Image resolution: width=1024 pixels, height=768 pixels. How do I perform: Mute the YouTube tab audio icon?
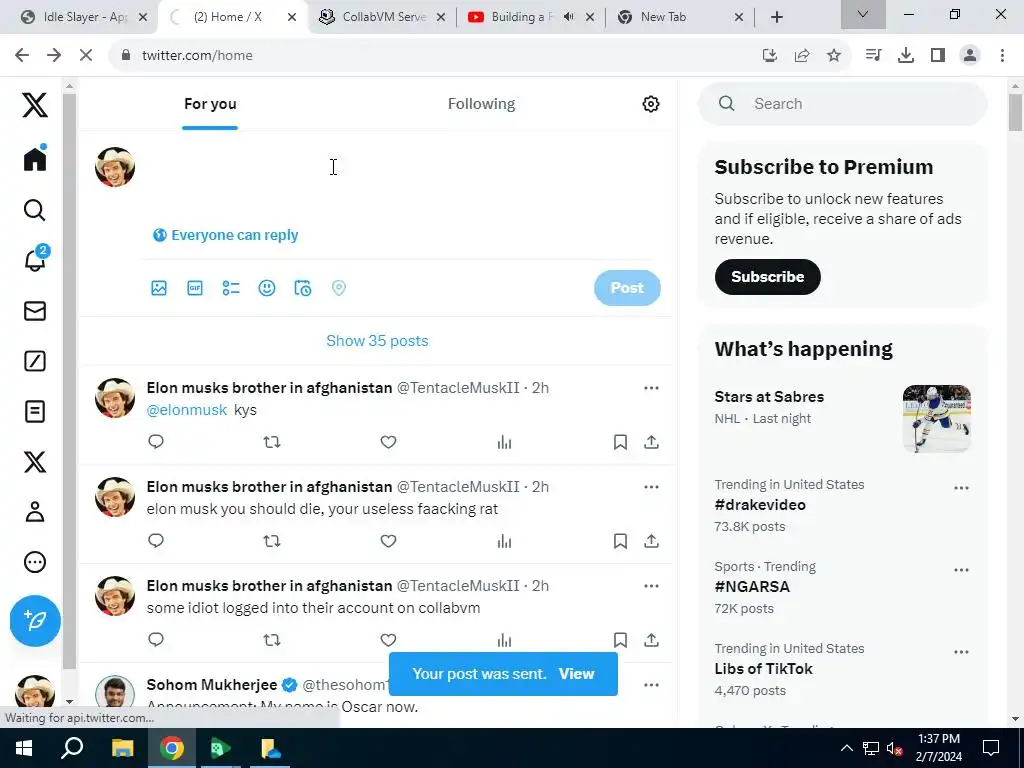pyautogui.click(x=569, y=17)
